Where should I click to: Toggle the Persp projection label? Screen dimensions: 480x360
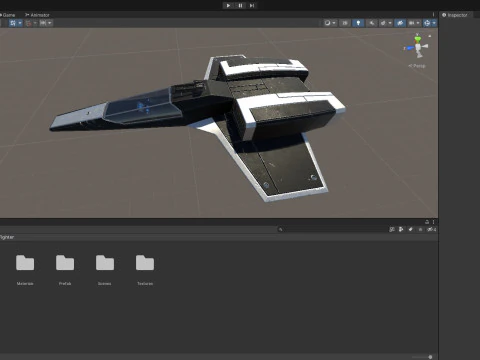click(417, 66)
